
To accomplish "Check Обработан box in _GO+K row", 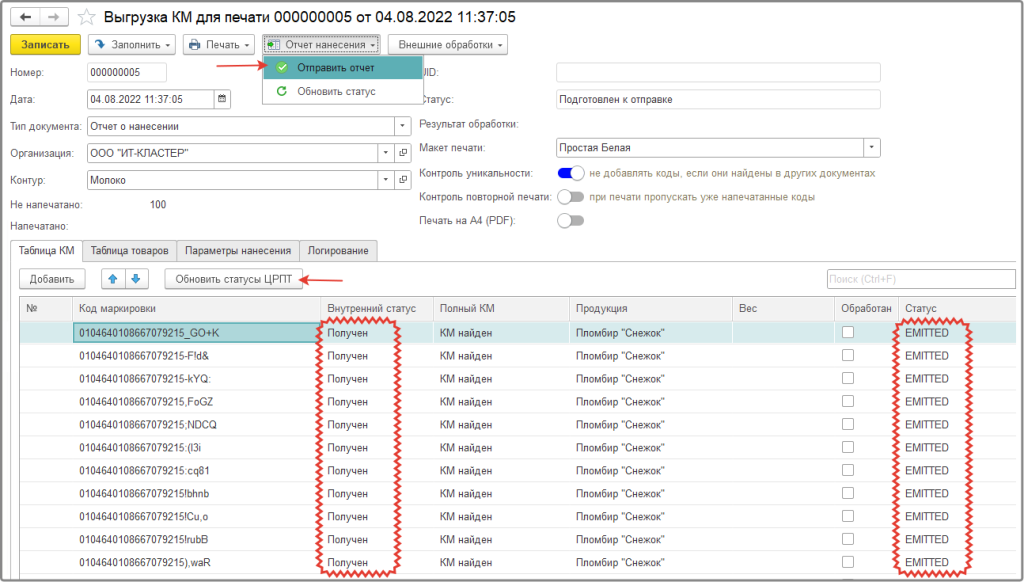I will coord(848,332).
